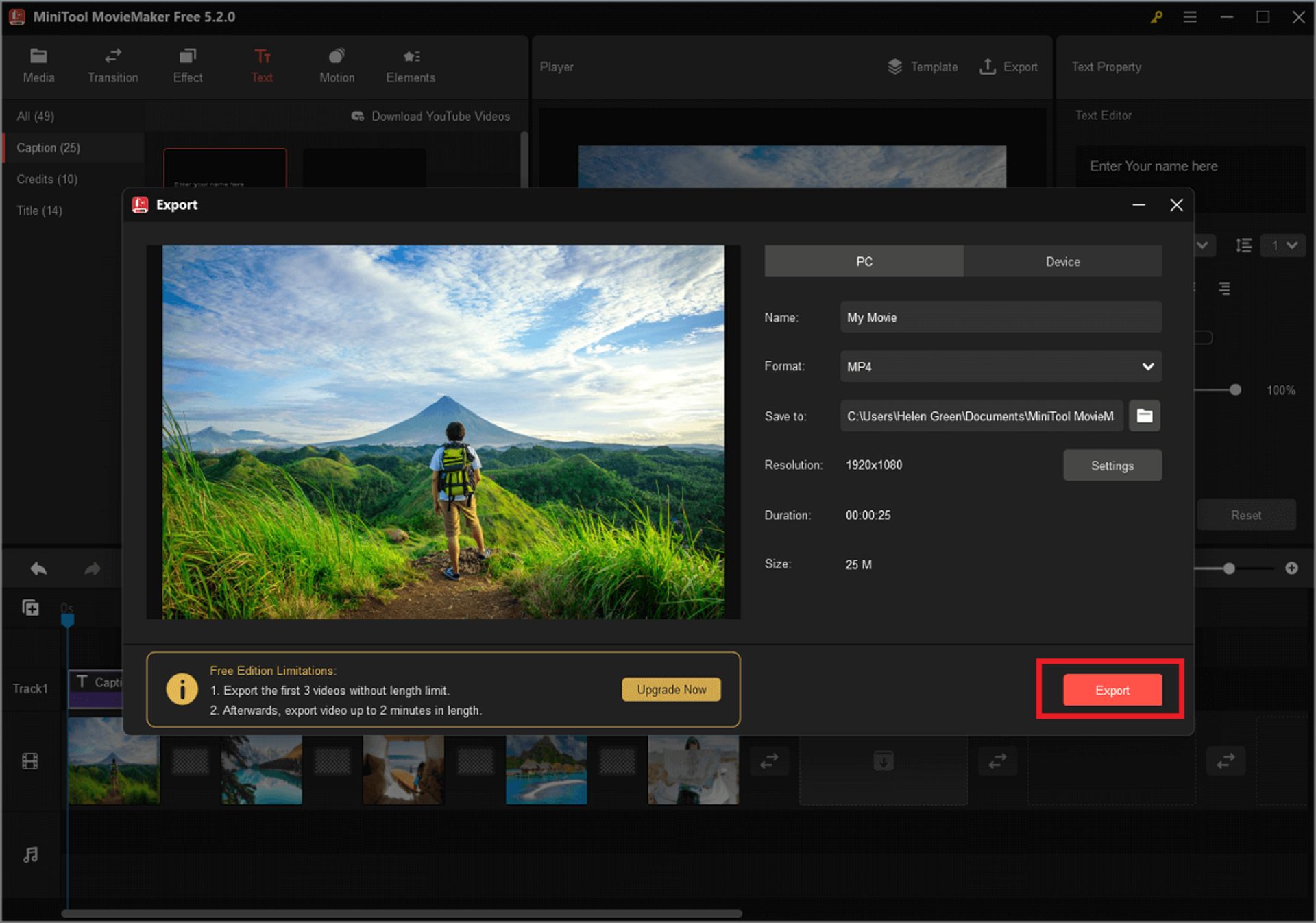Open hamburger menu in title bar
The image size is (1316, 923).
coord(1190,17)
